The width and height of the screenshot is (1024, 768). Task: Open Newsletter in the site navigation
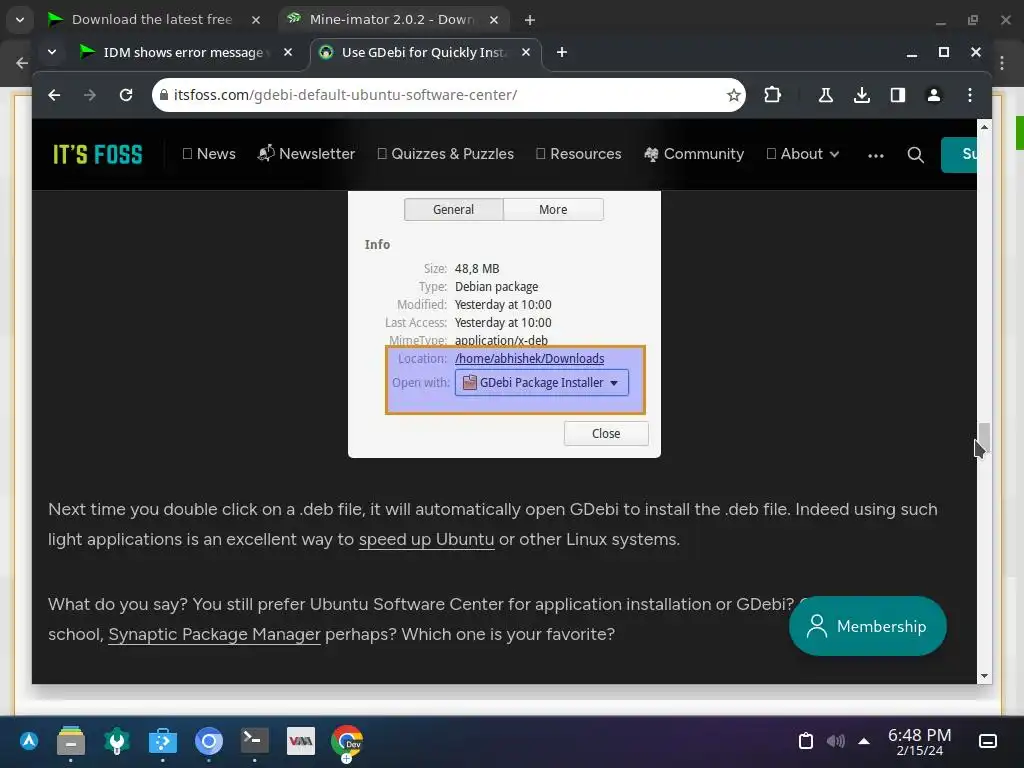[x=306, y=154]
